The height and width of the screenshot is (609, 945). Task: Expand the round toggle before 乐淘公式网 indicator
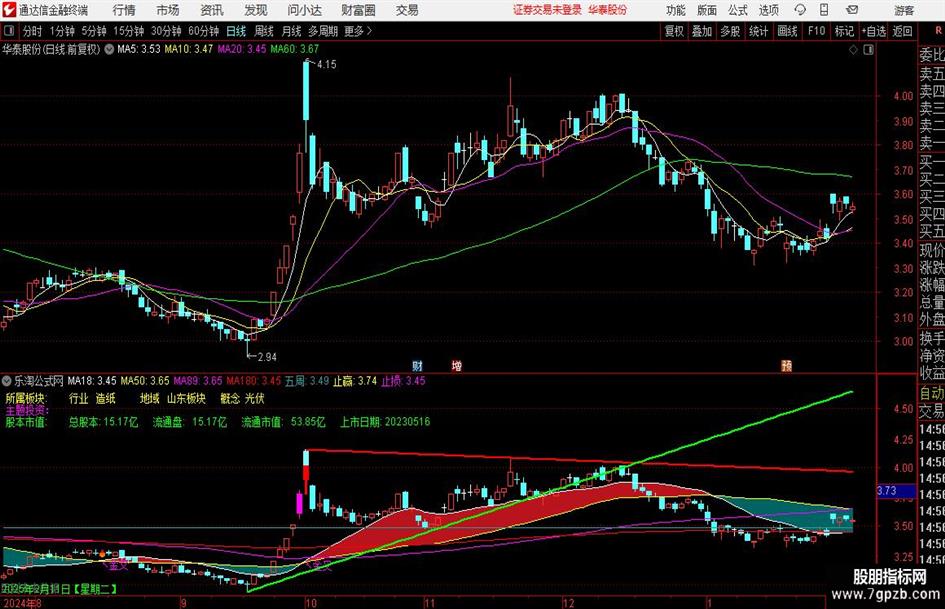click(x=7, y=381)
